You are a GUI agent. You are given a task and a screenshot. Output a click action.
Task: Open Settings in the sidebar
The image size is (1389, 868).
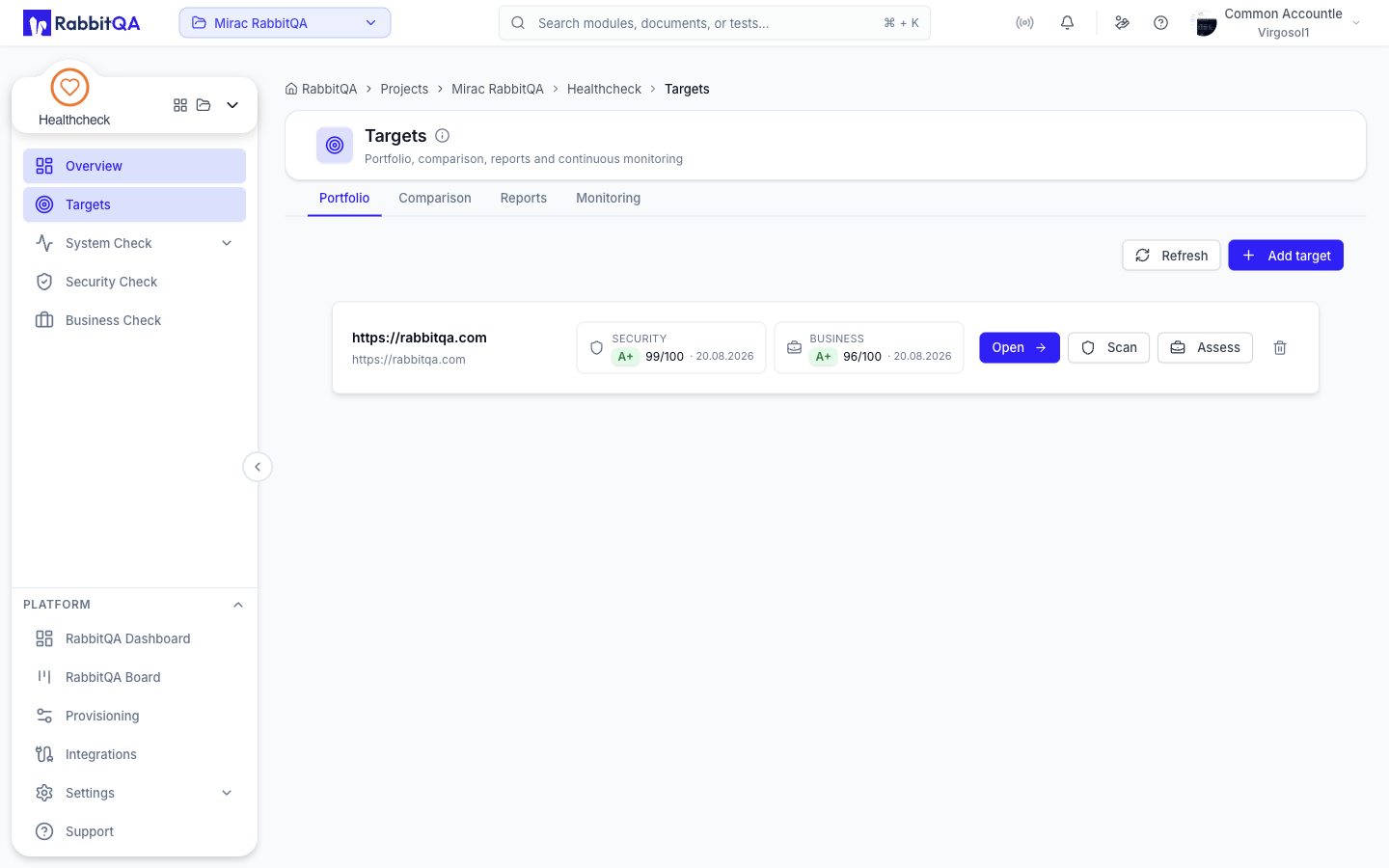pyautogui.click(x=134, y=793)
